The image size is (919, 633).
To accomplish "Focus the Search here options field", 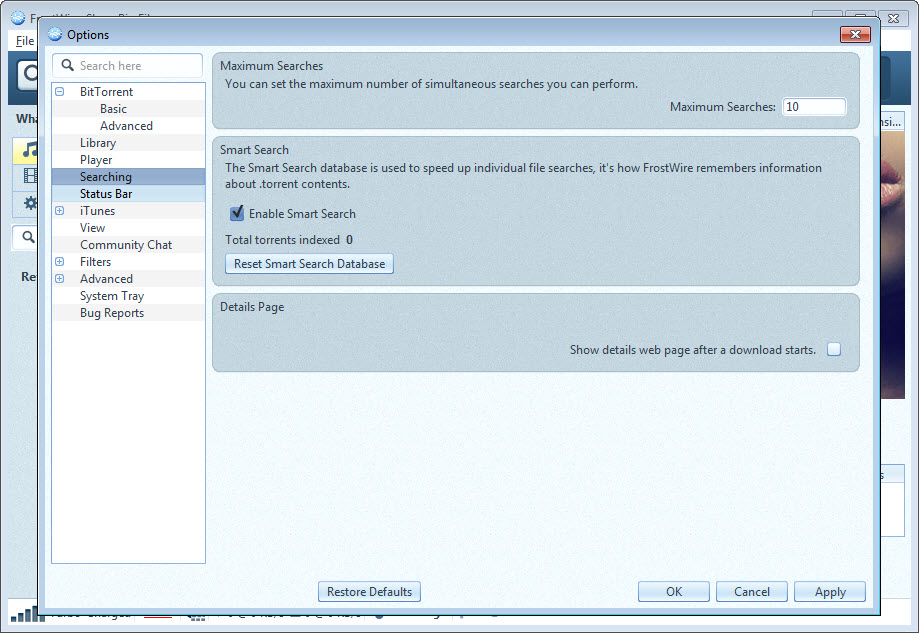I will (x=127, y=66).
